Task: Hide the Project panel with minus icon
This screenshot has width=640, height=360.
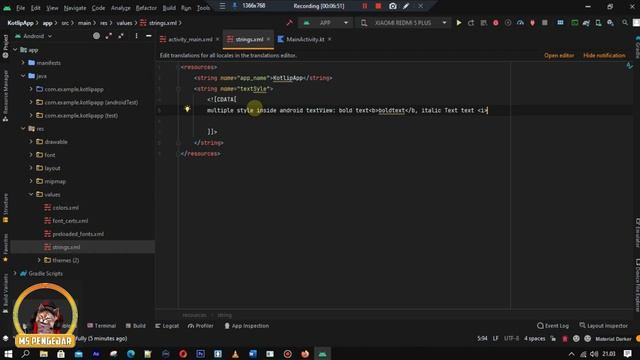Action: click(x=149, y=36)
